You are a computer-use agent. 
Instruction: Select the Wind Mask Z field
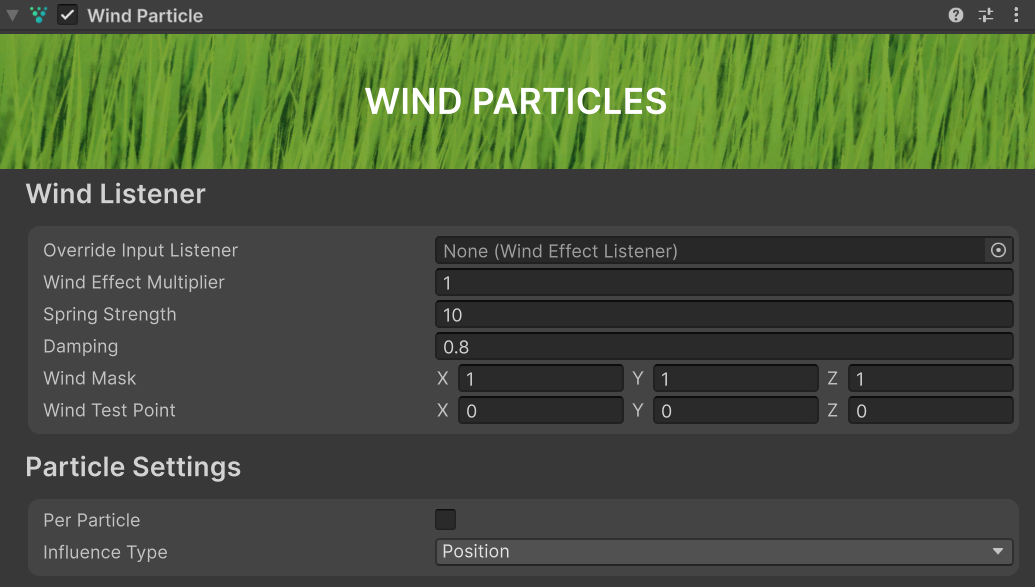[930, 379]
